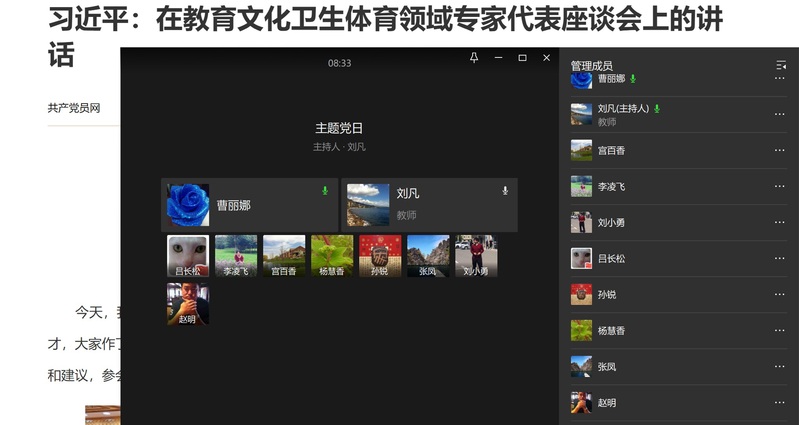Mute 刘凡(主持人) microphone in member list

coord(657,108)
